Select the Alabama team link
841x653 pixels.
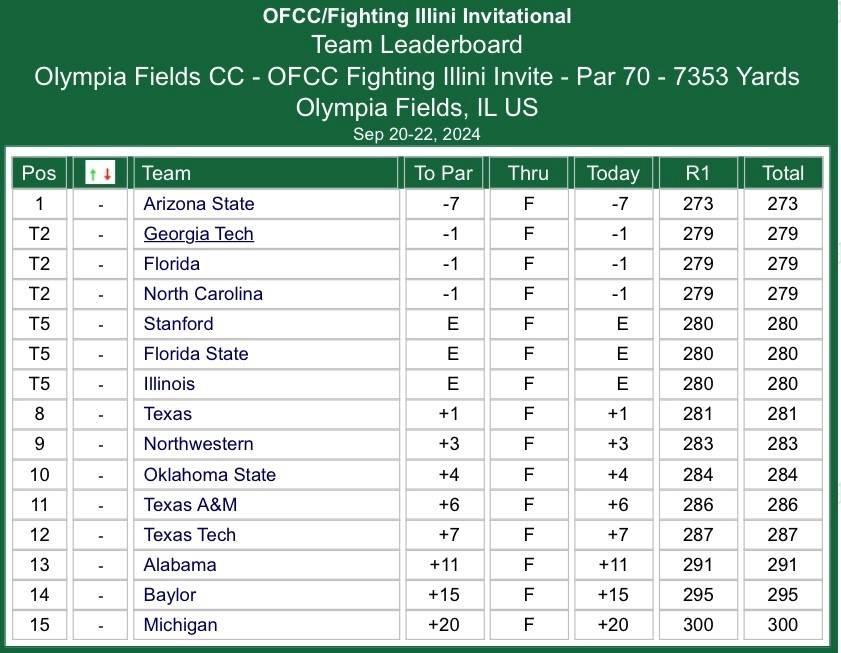point(180,565)
